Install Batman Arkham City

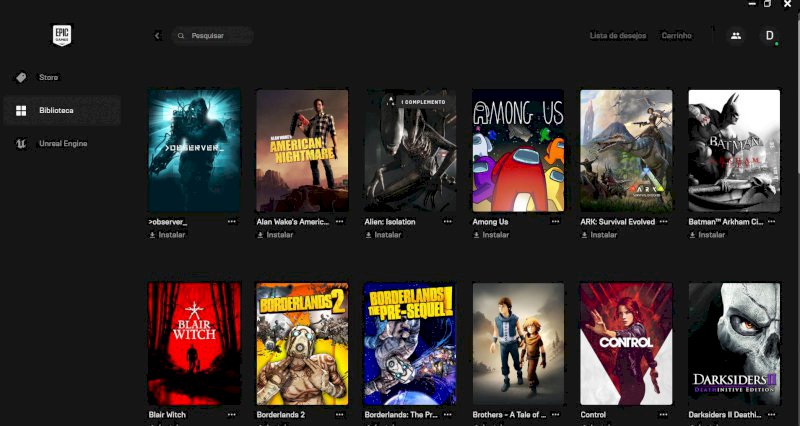point(708,235)
